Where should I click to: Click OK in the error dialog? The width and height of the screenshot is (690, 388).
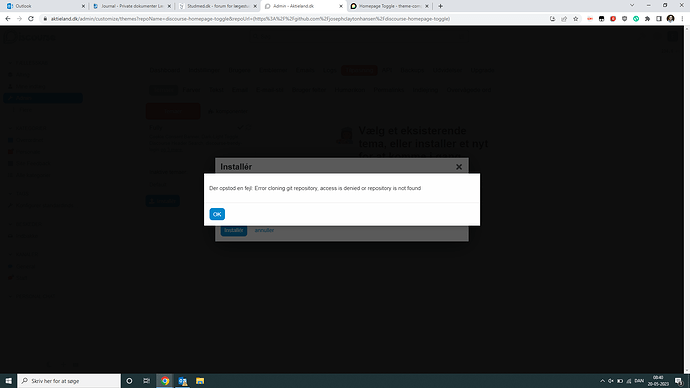pos(217,214)
